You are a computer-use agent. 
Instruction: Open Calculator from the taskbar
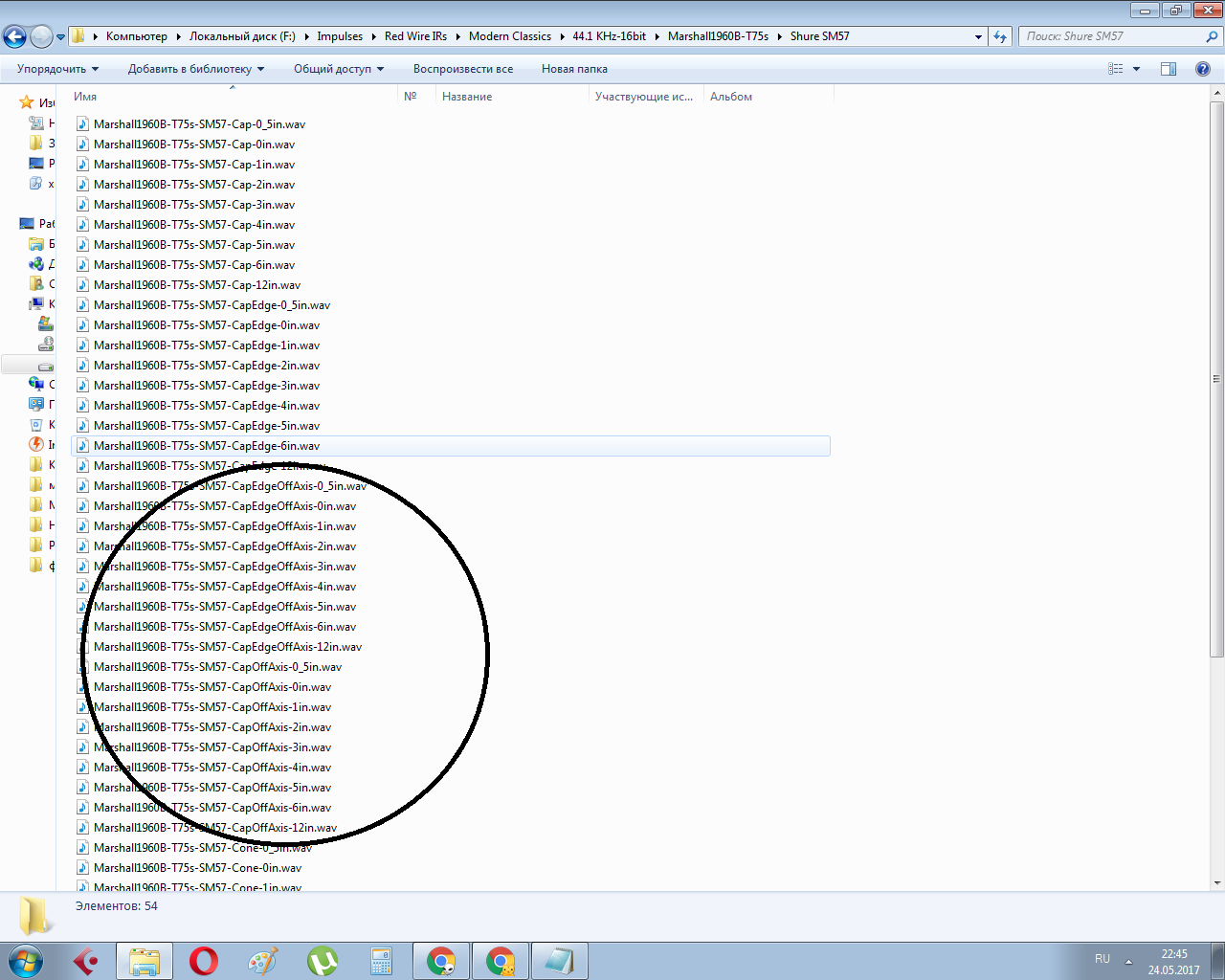(382, 961)
